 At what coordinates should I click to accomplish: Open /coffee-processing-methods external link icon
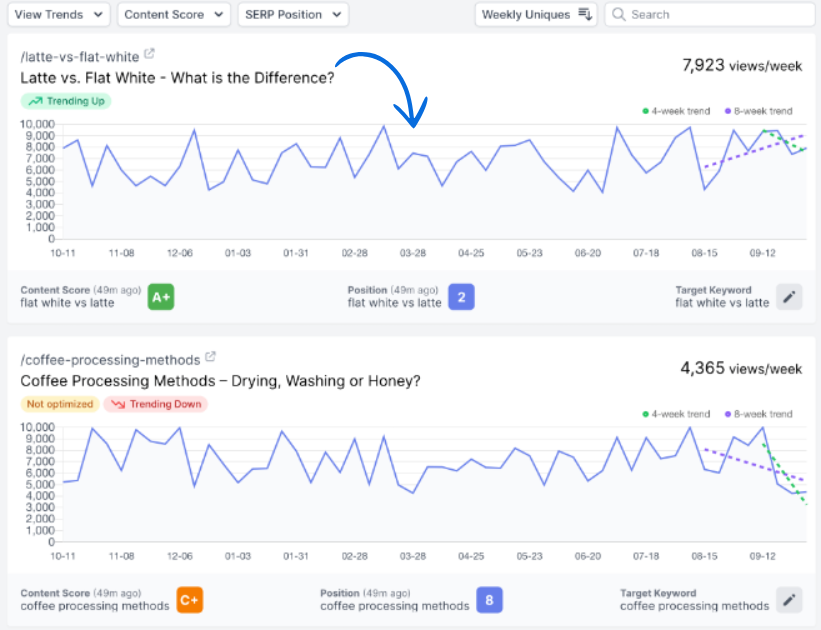click(210, 357)
